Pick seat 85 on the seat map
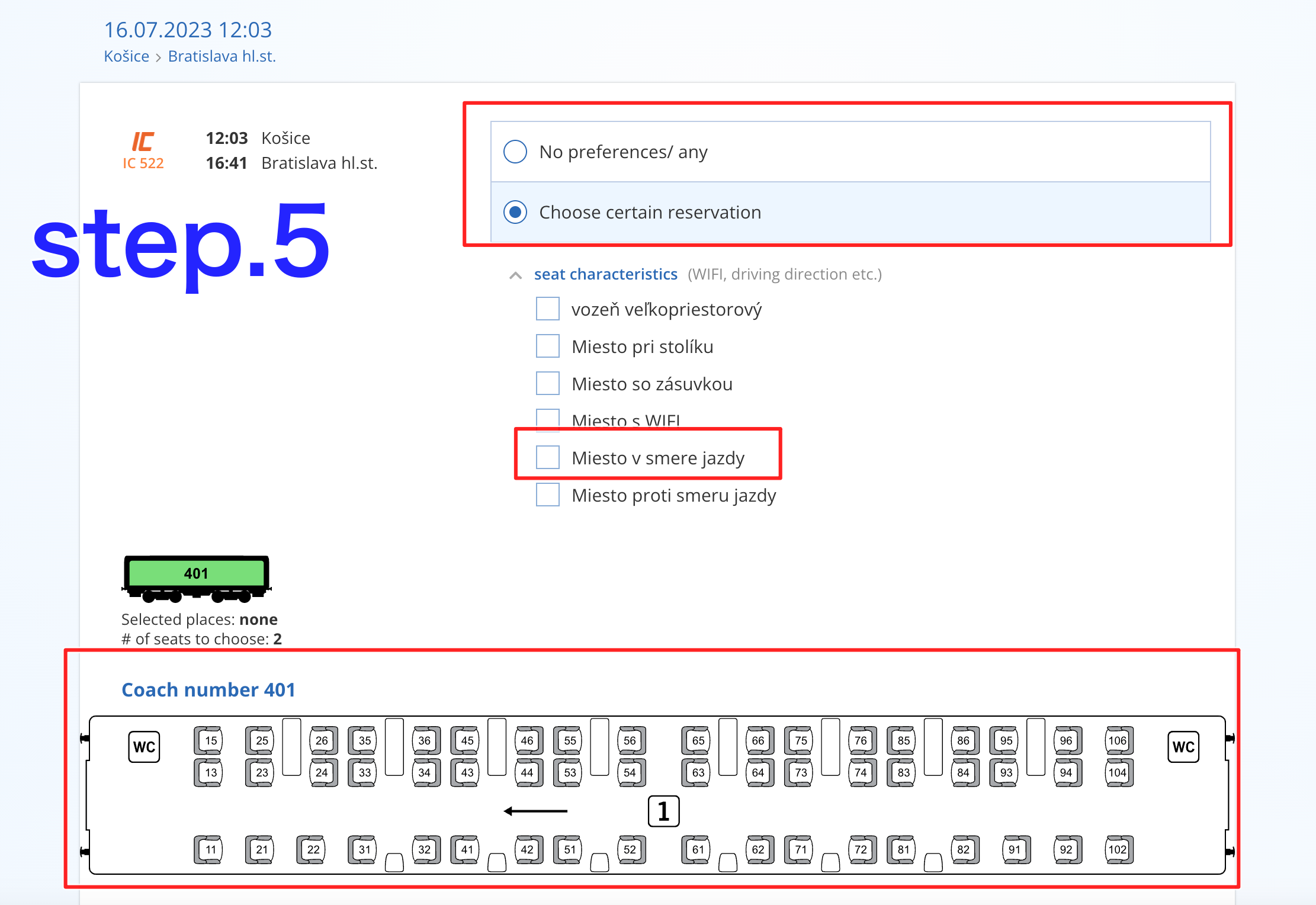 click(901, 740)
